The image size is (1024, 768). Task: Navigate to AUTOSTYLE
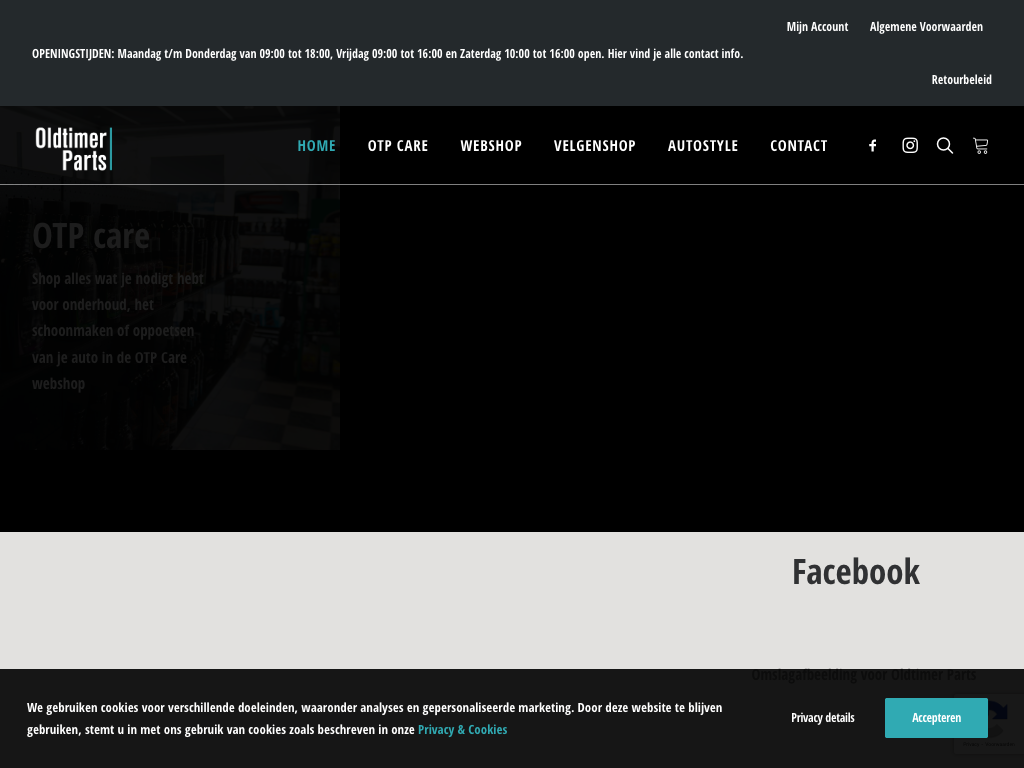coord(703,146)
